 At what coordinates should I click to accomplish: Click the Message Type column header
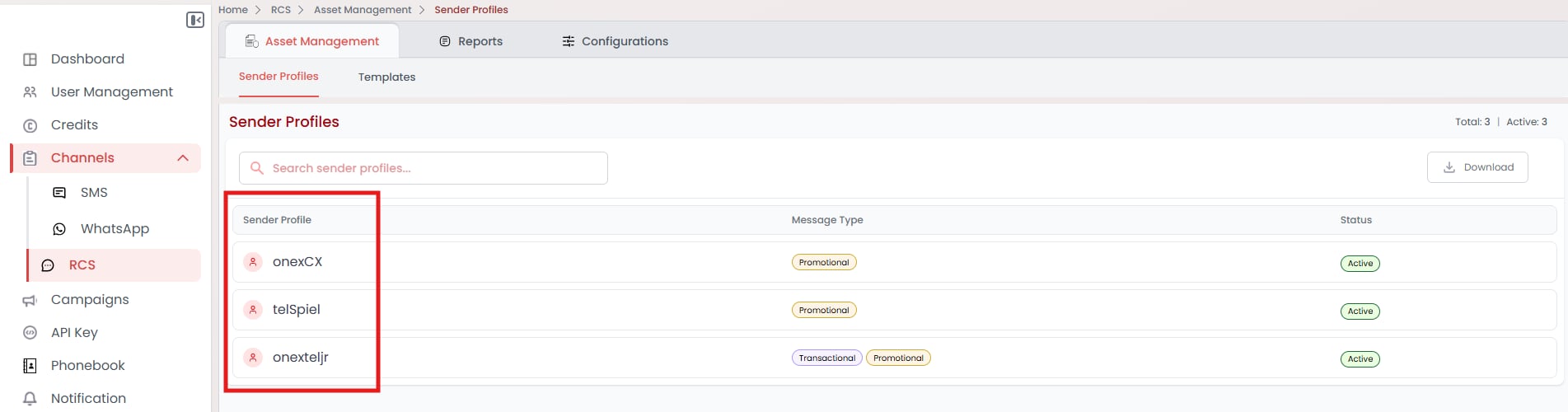(827, 220)
